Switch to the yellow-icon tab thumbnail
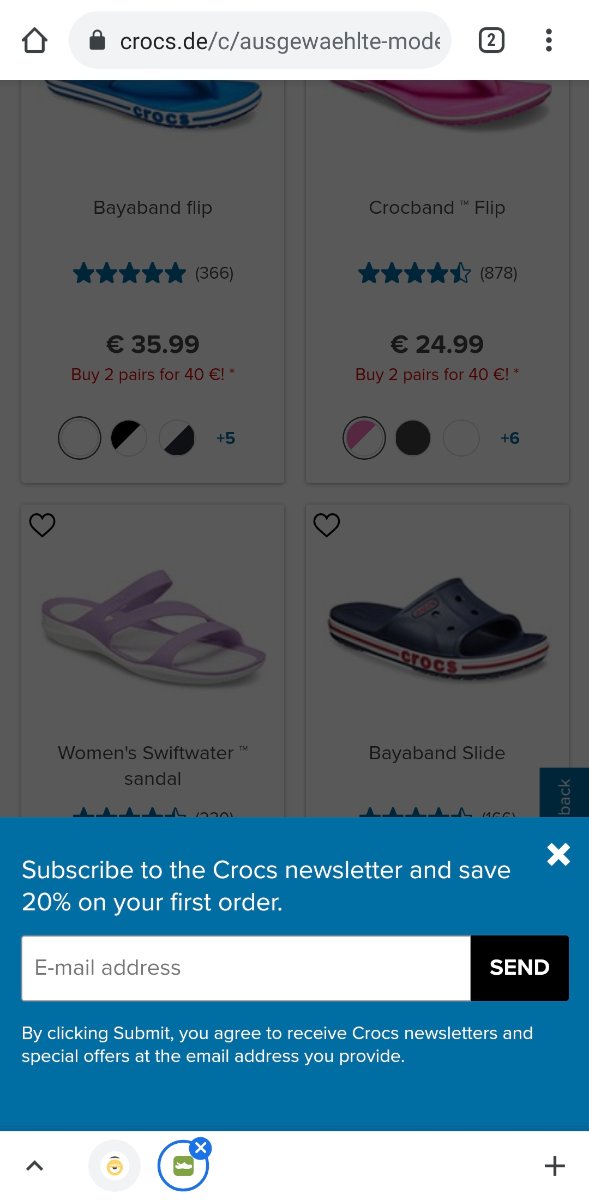 (x=115, y=1166)
